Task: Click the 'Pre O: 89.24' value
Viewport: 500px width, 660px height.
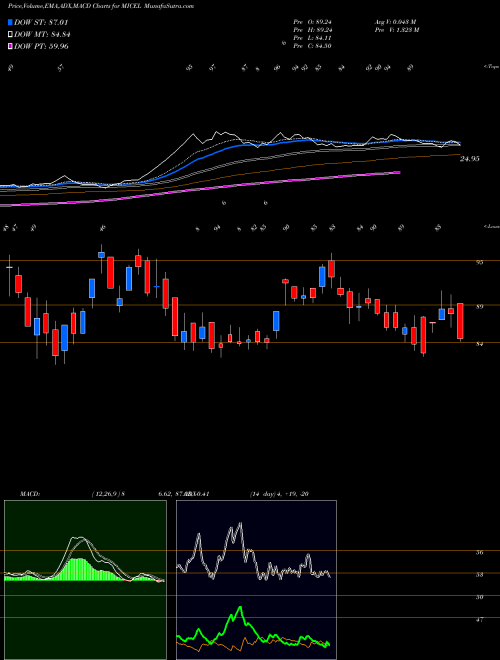Action: point(313,22)
